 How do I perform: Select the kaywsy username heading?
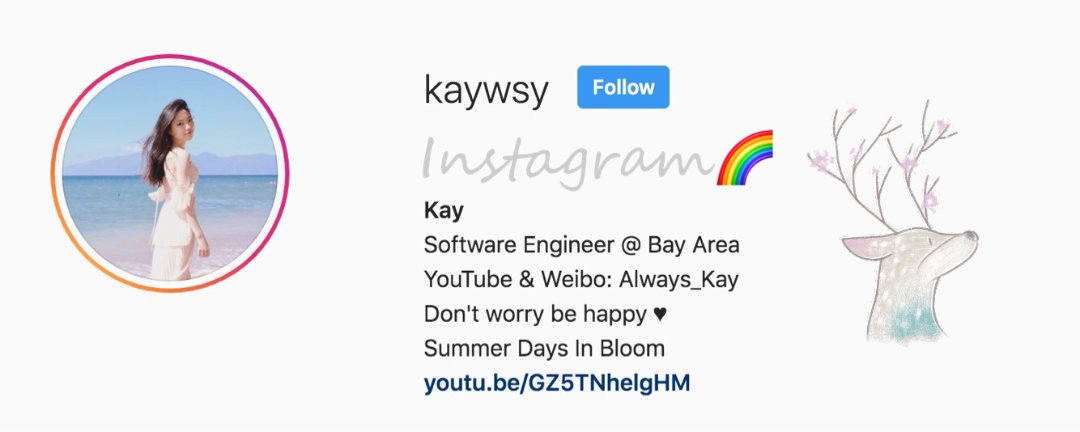pyautogui.click(x=486, y=90)
